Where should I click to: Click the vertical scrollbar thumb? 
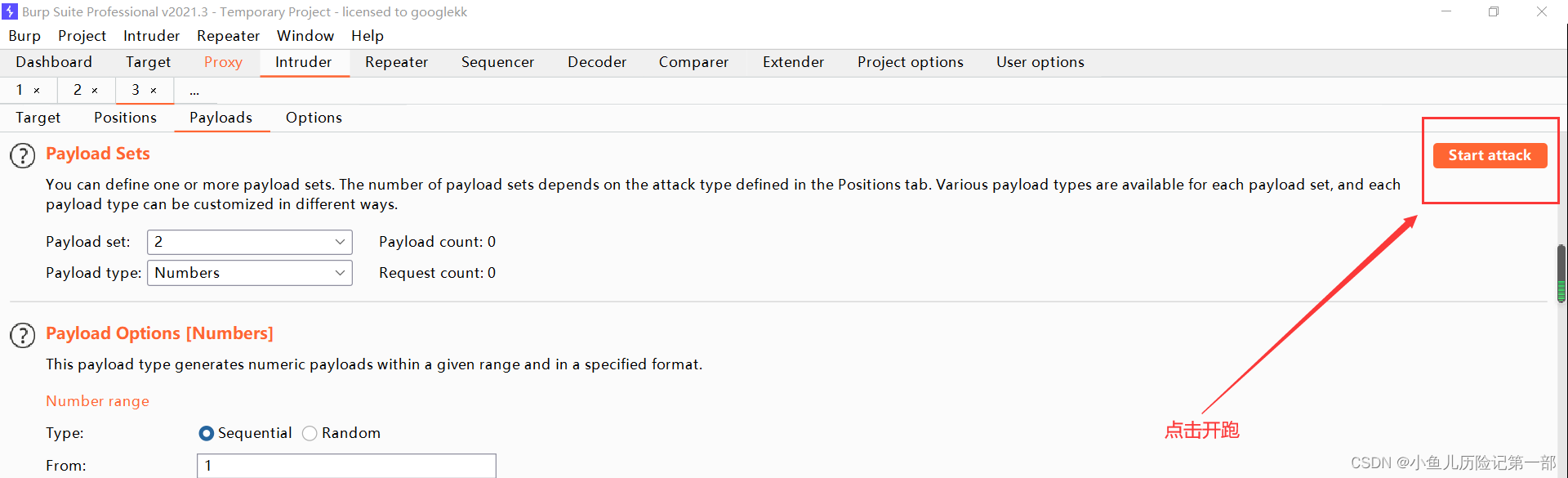1561,274
